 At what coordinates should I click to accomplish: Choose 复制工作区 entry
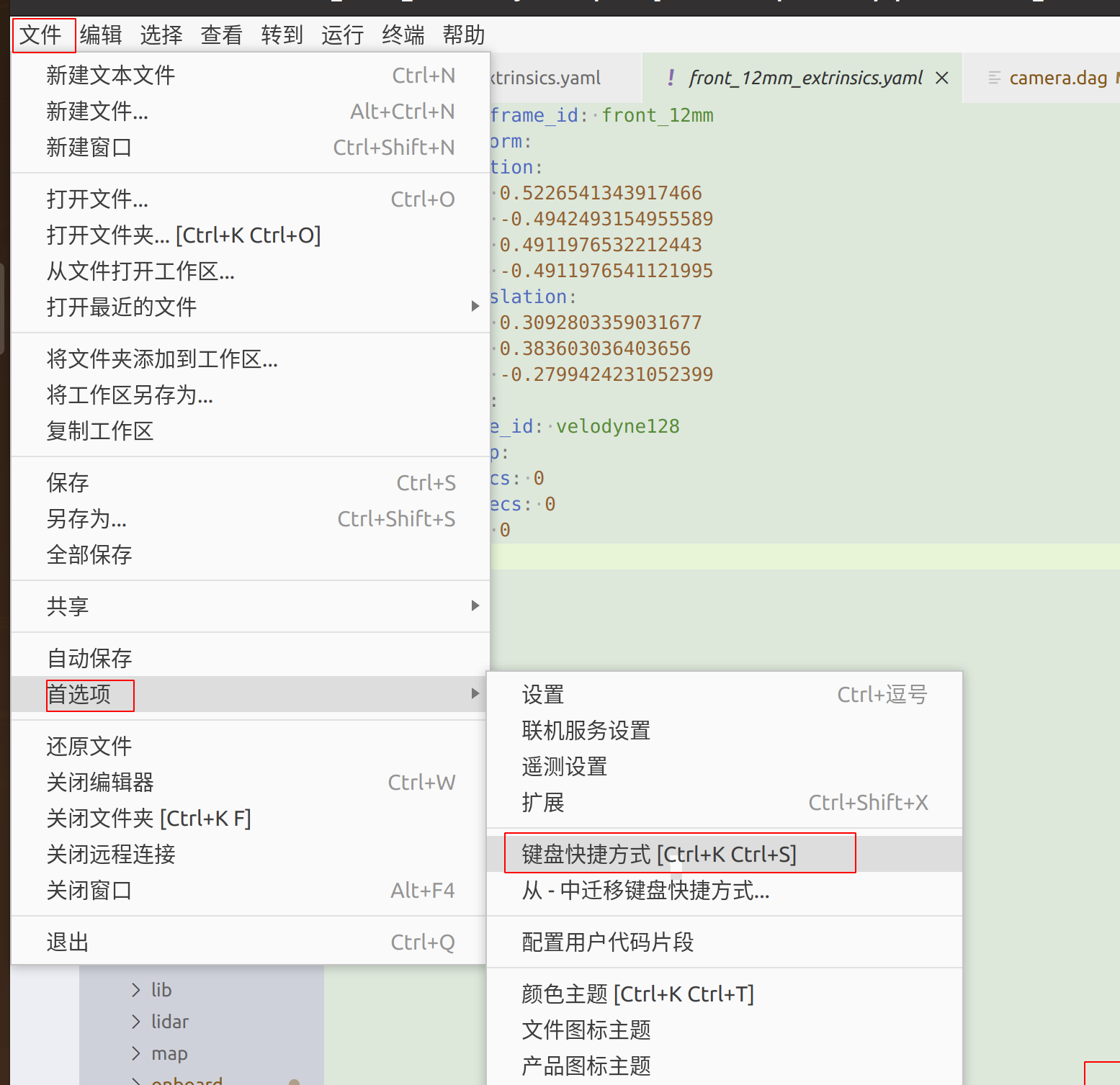[251, 431]
